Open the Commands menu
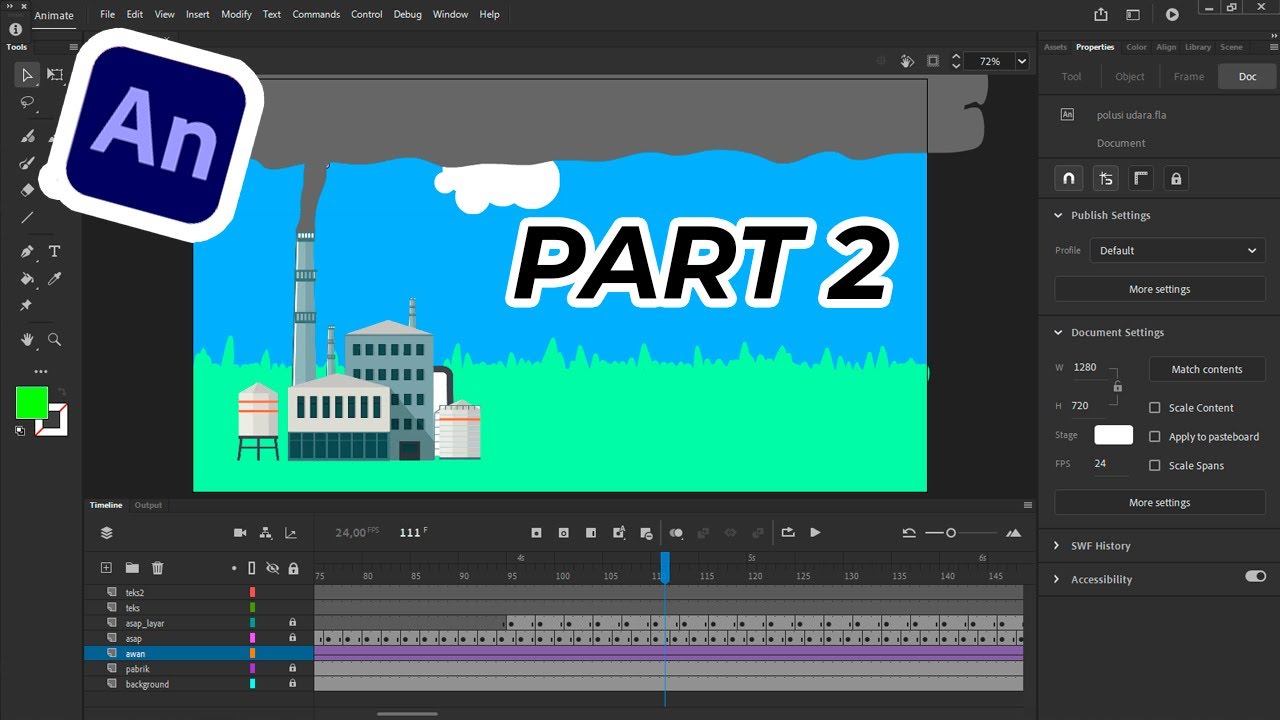1280x720 pixels. pyautogui.click(x=316, y=15)
